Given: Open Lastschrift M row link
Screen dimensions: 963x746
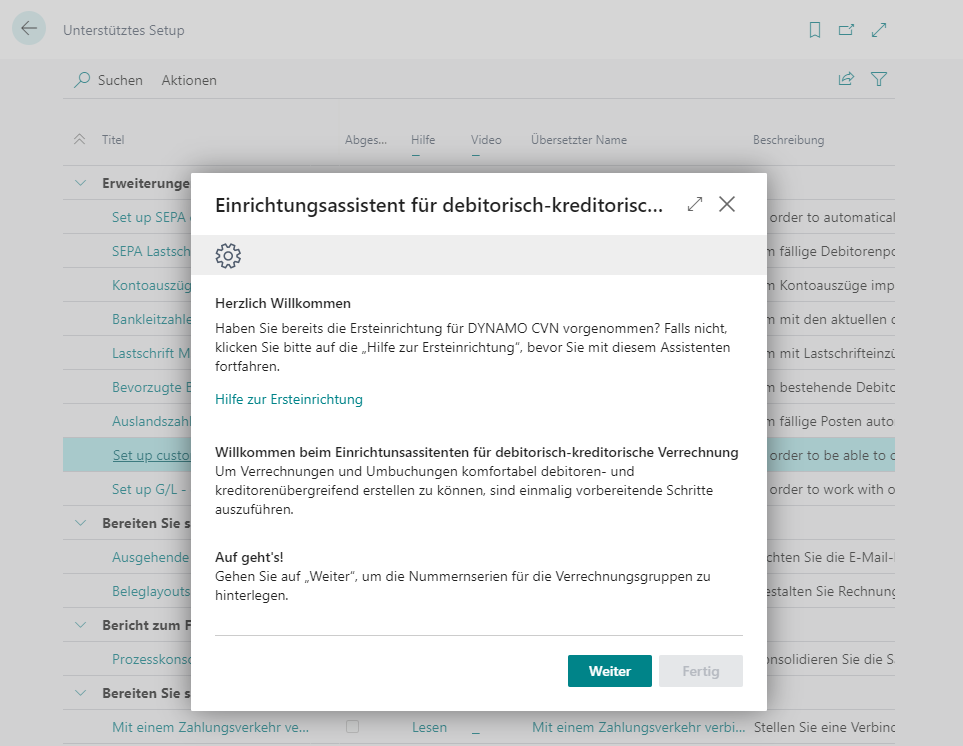Looking at the screenshot, I should (151, 353).
